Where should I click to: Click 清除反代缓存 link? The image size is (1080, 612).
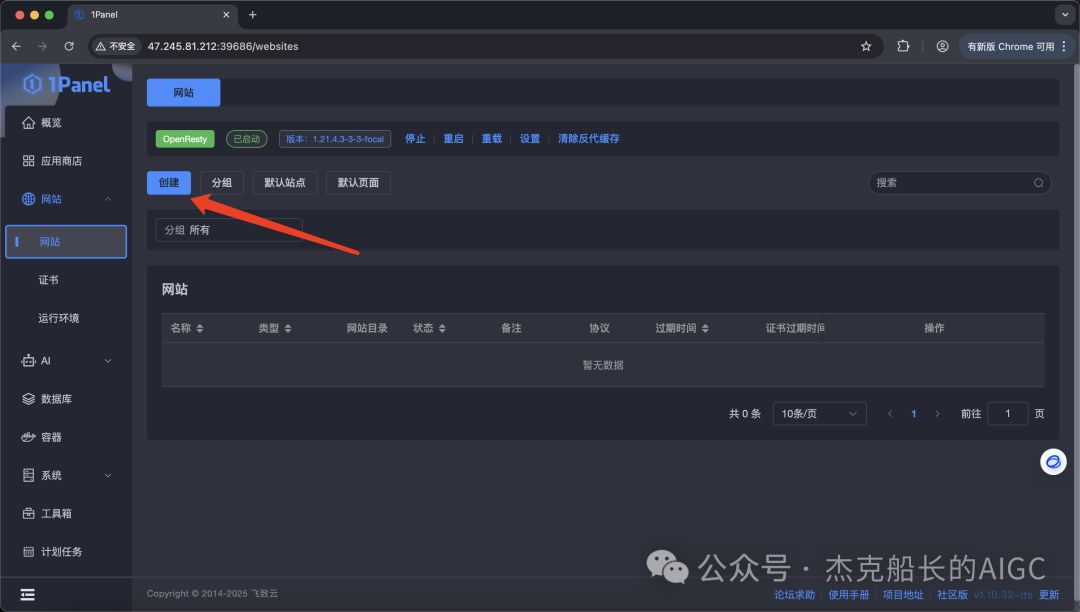click(x=588, y=138)
